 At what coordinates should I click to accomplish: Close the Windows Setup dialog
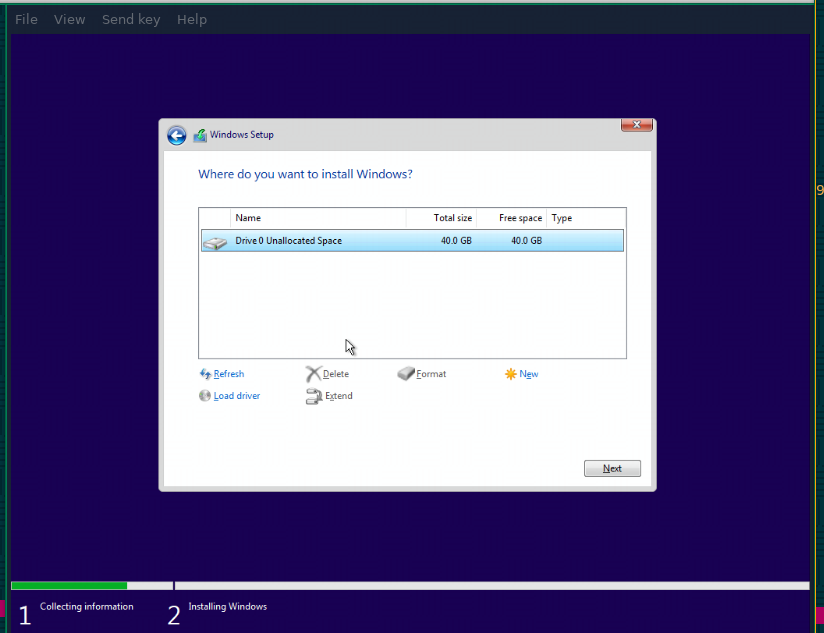[636, 125]
